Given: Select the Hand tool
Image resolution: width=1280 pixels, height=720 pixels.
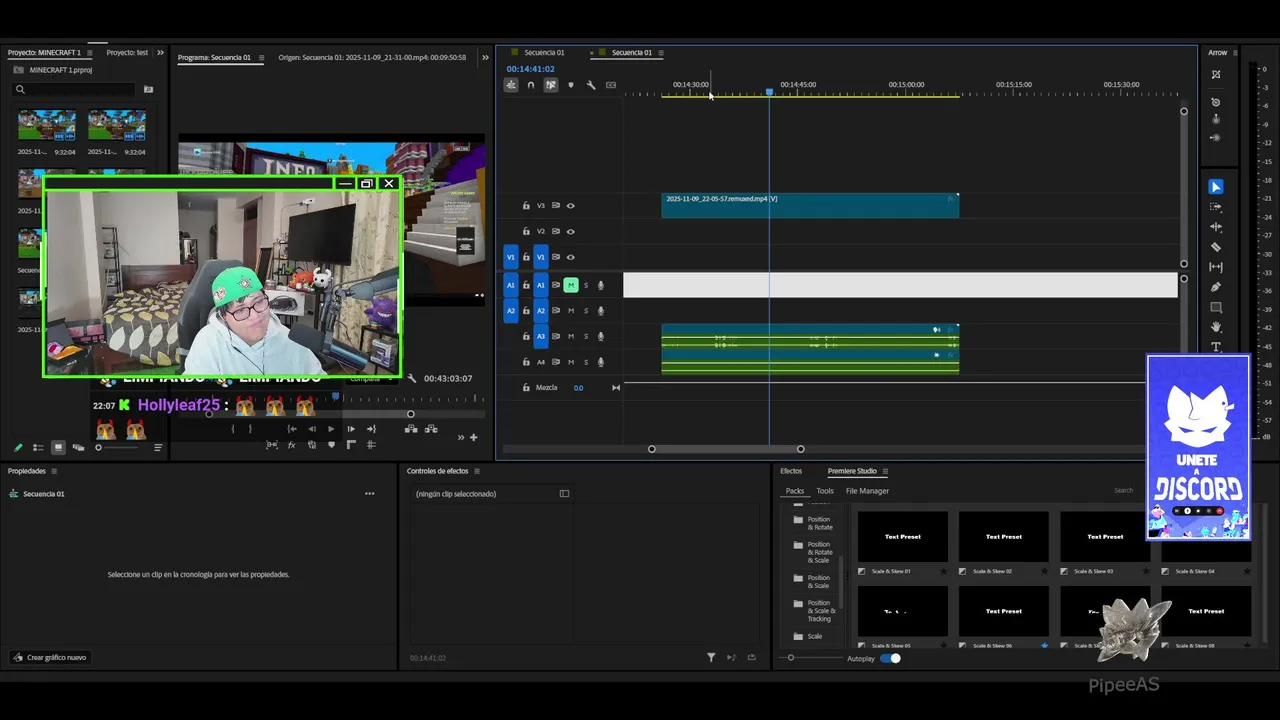Looking at the screenshot, I should click(1216, 327).
